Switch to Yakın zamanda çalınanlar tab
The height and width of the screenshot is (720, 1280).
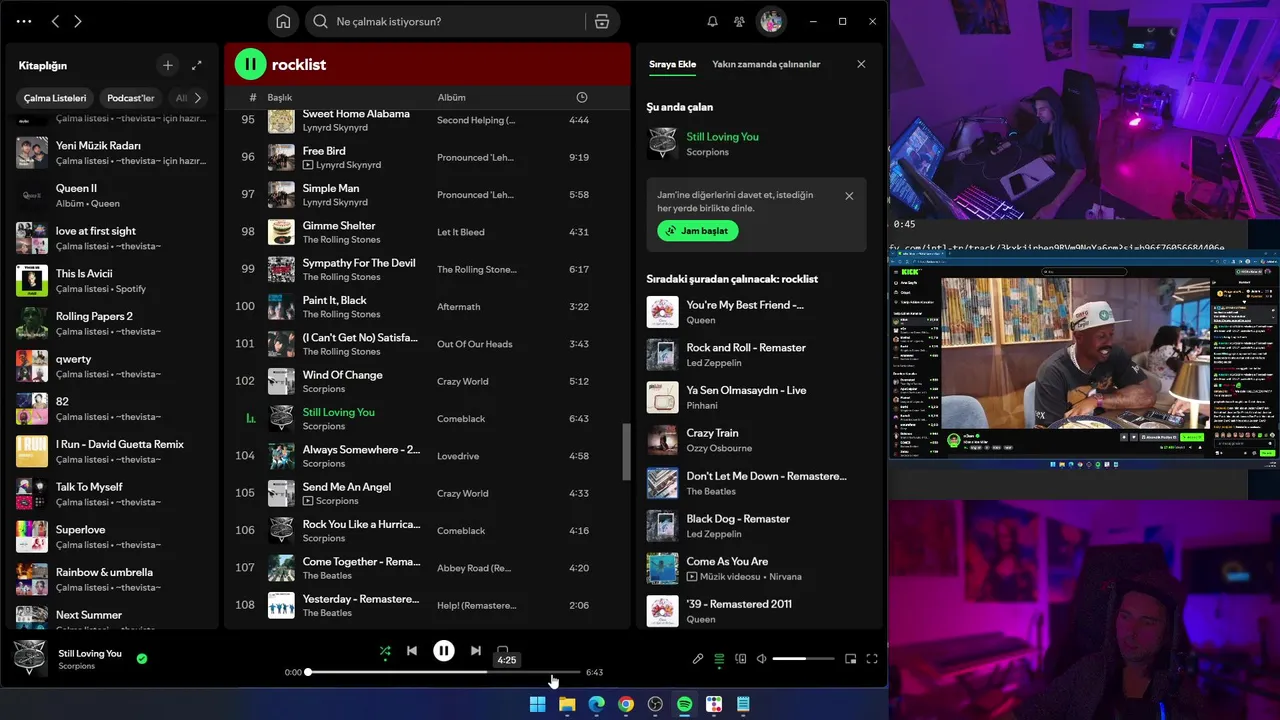[x=766, y=64]
